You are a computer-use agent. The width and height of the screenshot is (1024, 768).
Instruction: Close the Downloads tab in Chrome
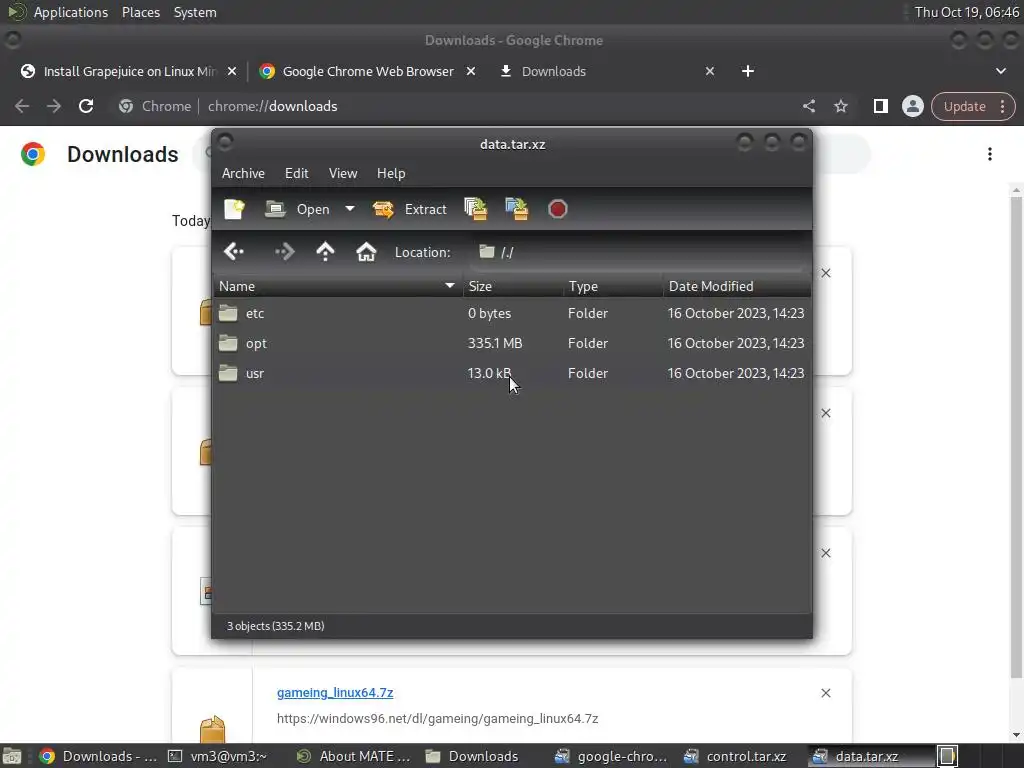710,71
